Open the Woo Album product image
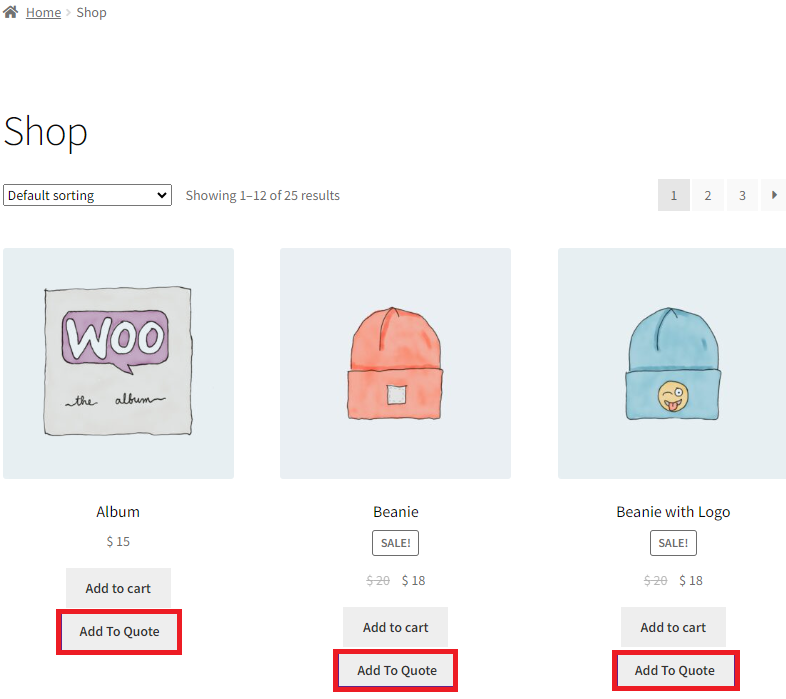Screen dimensions: 786x699 point(118,363)
